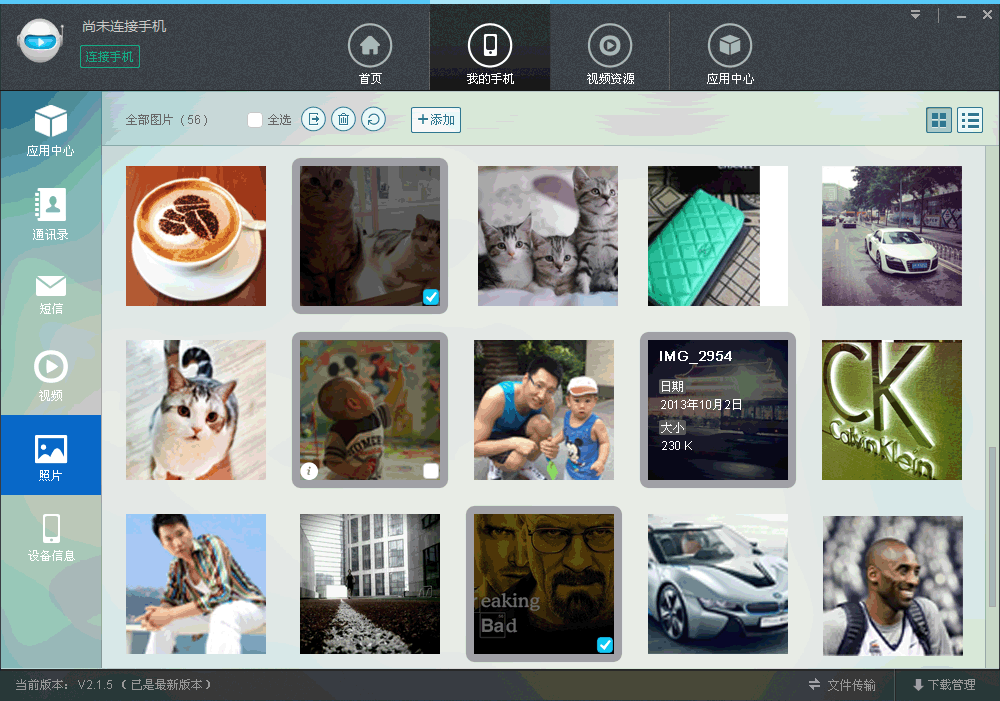1000x701 pixels.
Task: Switch to grid thumbnail view
Action: pyautogui.click(x=939, y=121)
